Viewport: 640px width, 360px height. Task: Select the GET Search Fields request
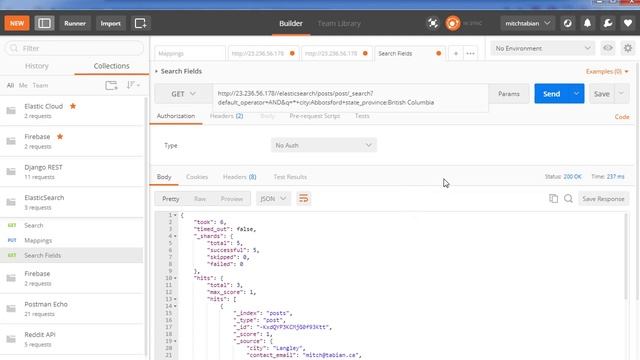[71, 255]
